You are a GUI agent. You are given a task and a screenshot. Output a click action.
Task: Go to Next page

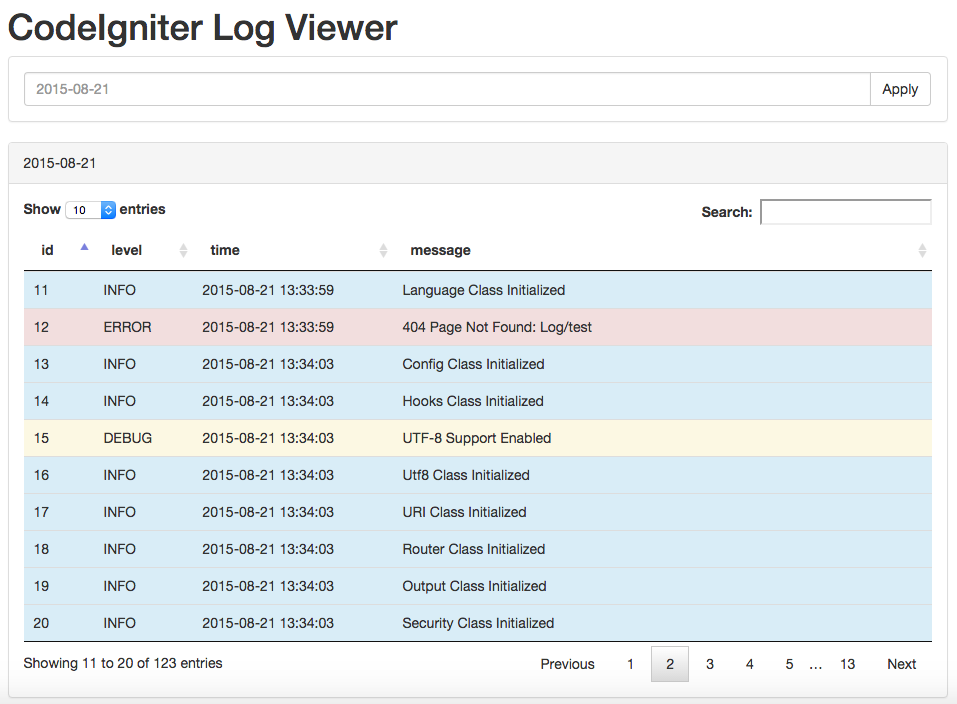(x=901, y=664)
